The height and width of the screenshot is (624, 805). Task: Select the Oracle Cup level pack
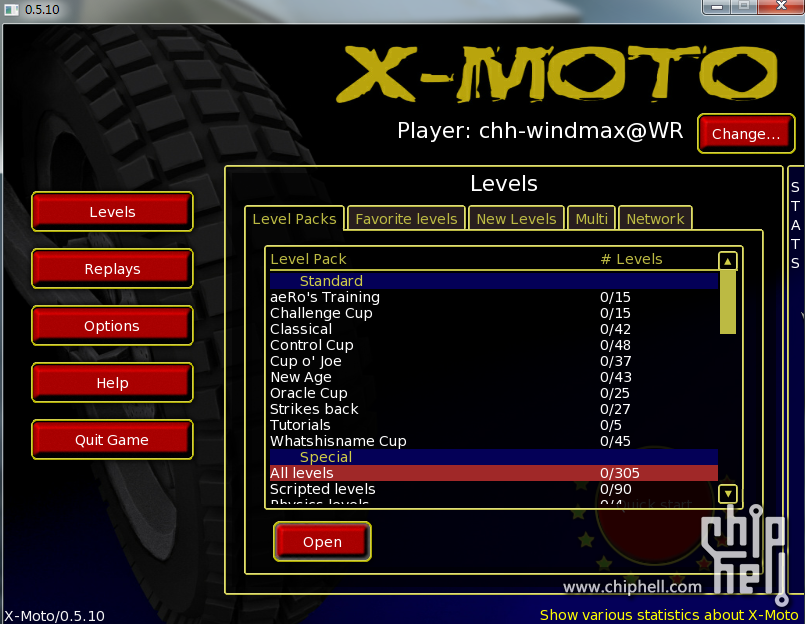494,393
